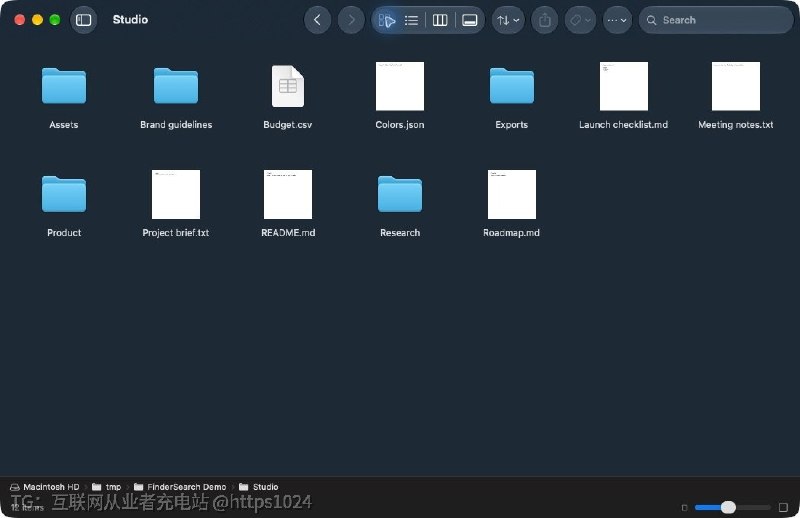Click the large icon size indicator
The width and height of the screenshot is (800, 518).
[x=783, y=507]
